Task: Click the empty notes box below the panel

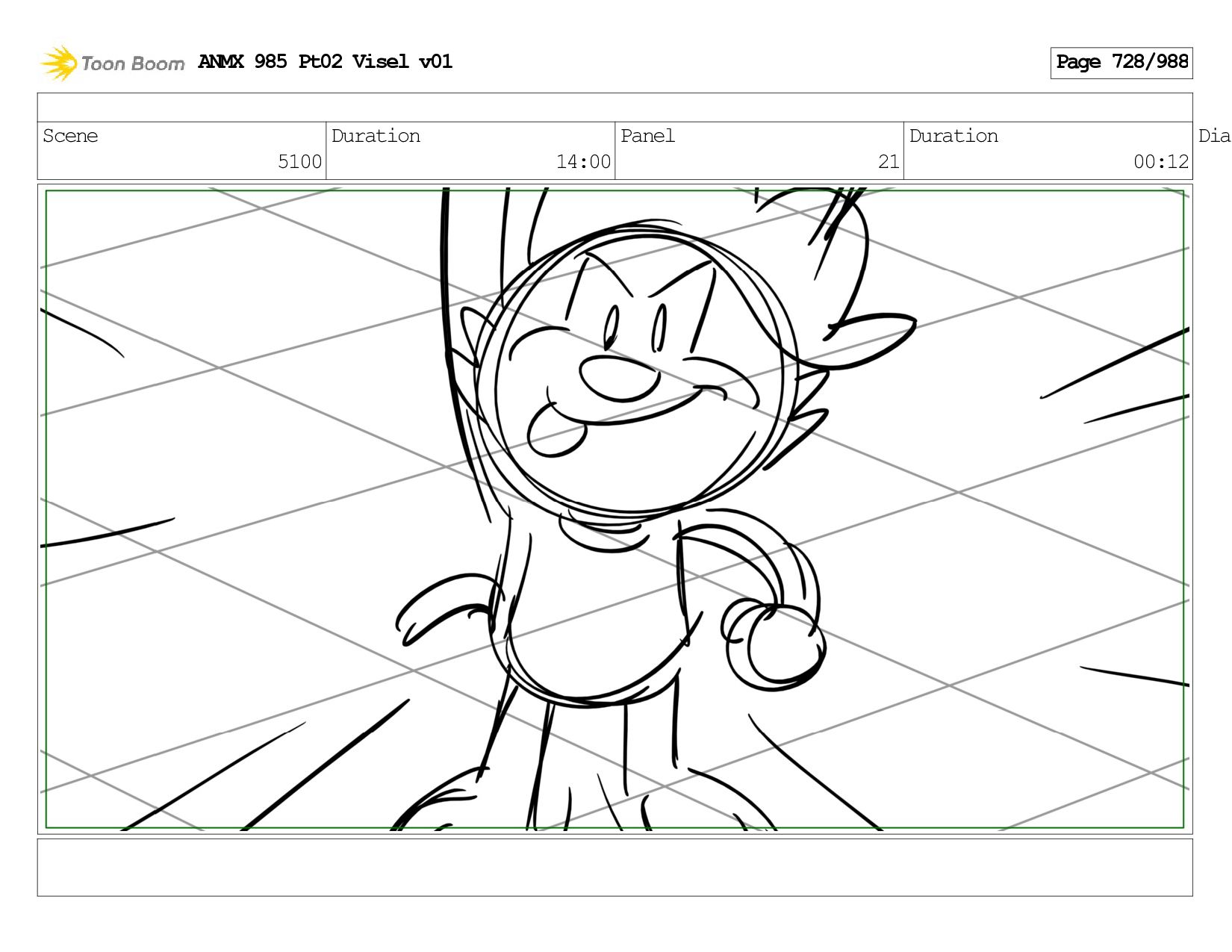Action: pyautogui.click(x=615, y=868)
